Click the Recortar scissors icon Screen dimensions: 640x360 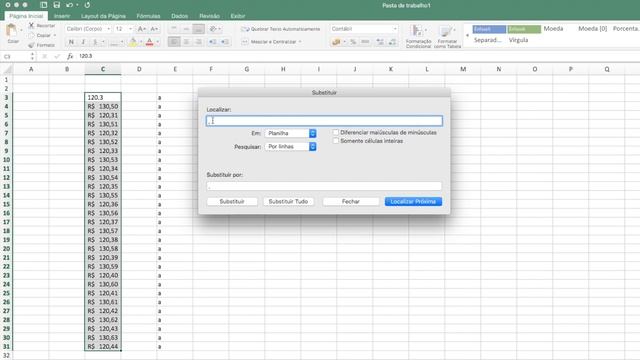(x=31, y=25)
